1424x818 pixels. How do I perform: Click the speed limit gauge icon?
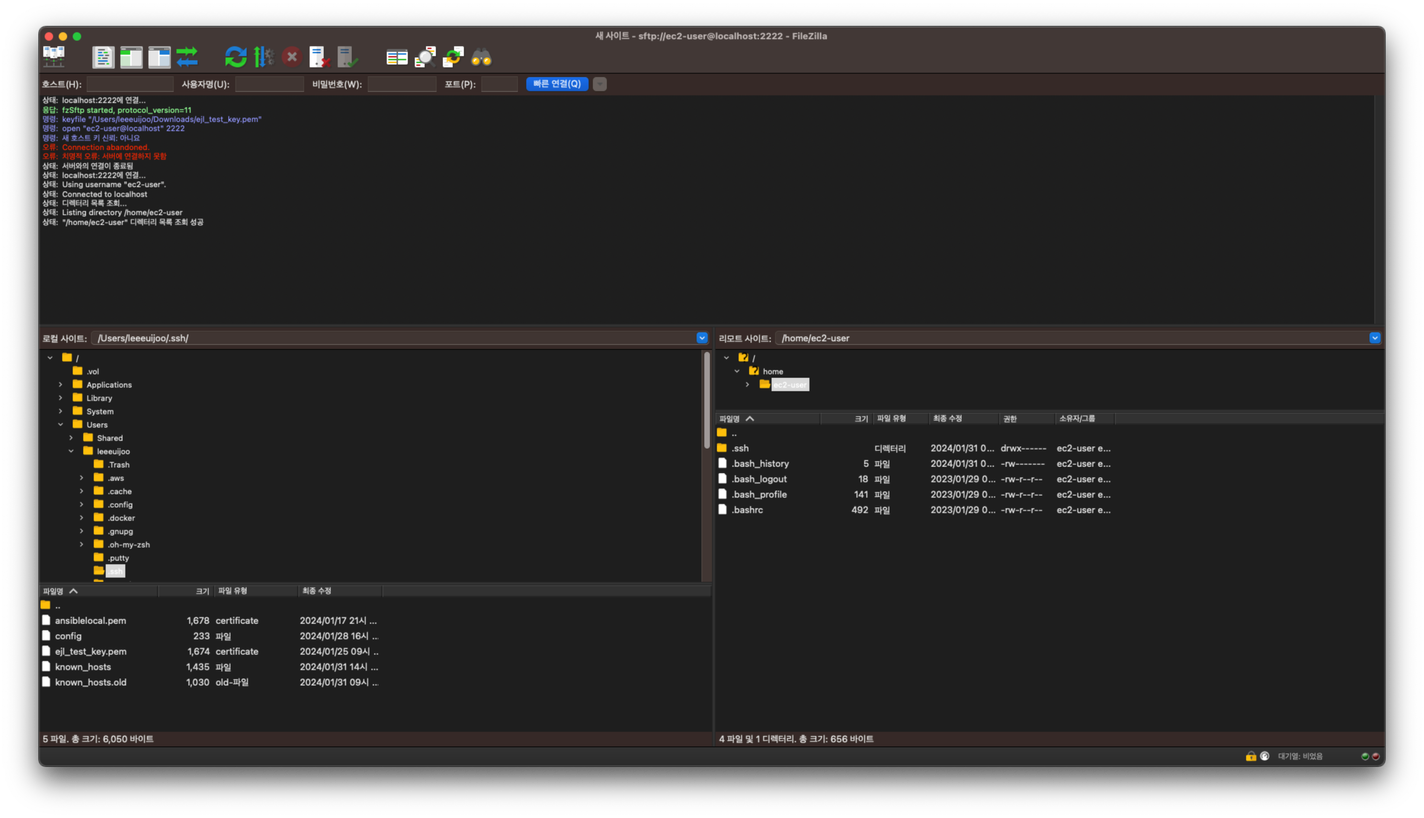(1265, 756)
